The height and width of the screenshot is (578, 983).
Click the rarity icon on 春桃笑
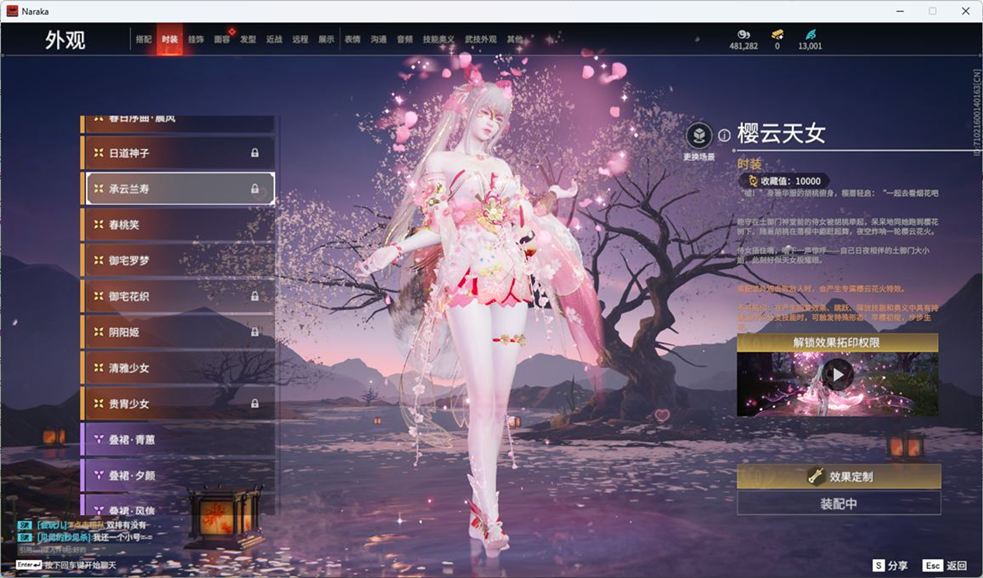click(98, 224)
